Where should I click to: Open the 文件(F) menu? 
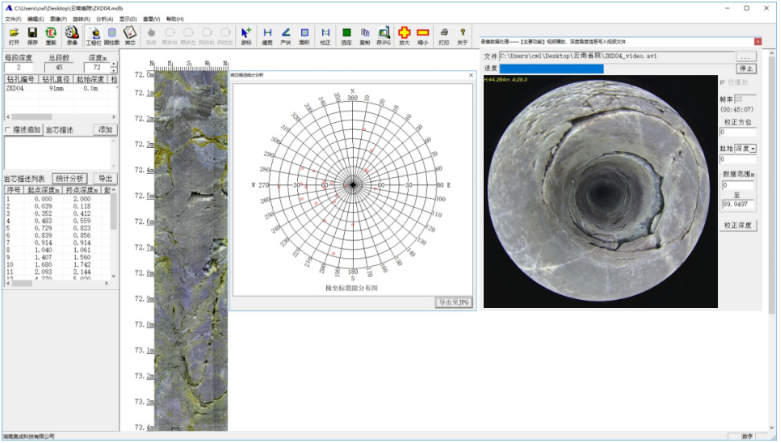tap(13, 19)
